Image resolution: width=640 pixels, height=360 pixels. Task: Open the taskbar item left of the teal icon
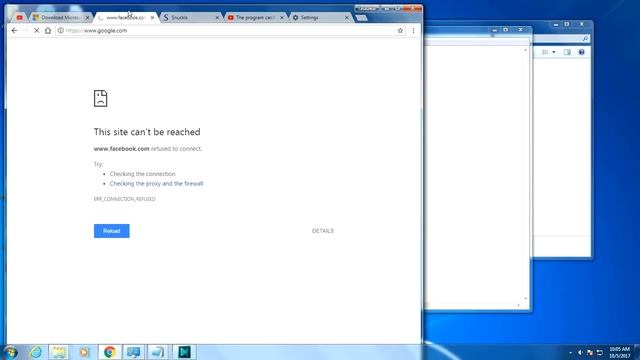coord(158,352)
